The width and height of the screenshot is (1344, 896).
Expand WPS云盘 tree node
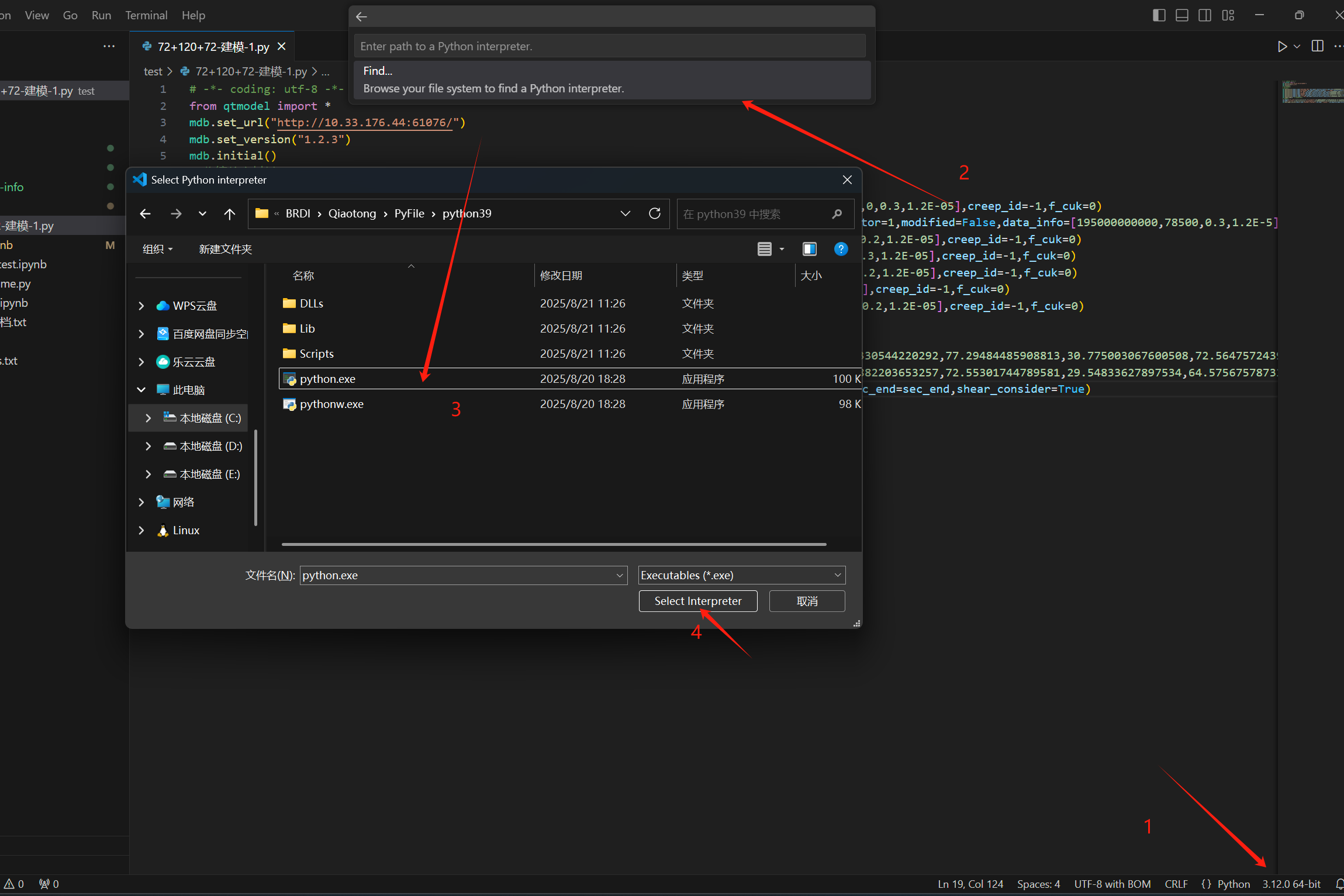141,306
